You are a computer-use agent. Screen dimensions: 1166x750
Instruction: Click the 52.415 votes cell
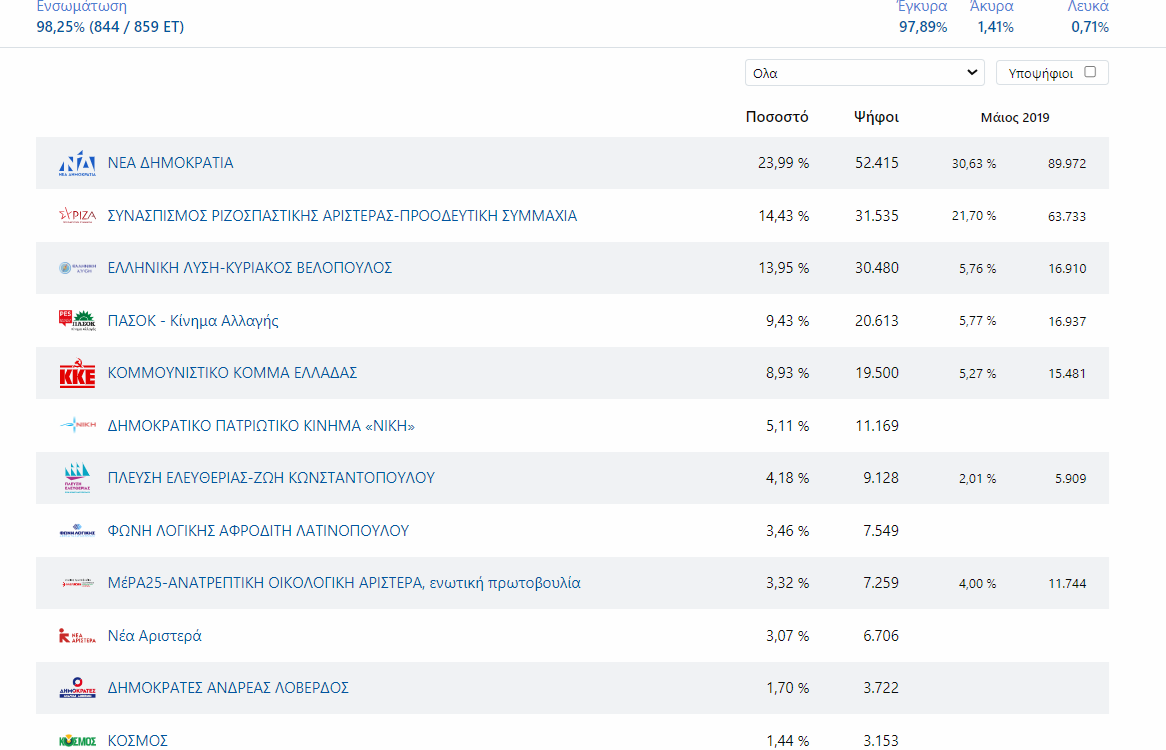click(877, 163)
